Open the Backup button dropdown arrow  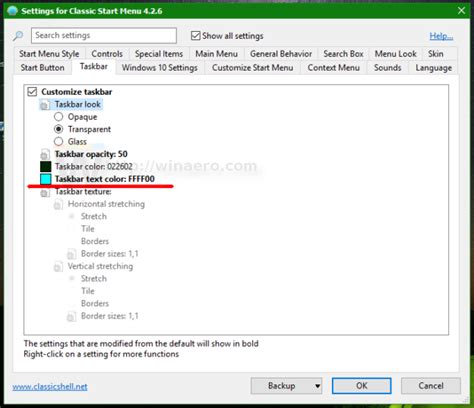click(x=317, y=386)
